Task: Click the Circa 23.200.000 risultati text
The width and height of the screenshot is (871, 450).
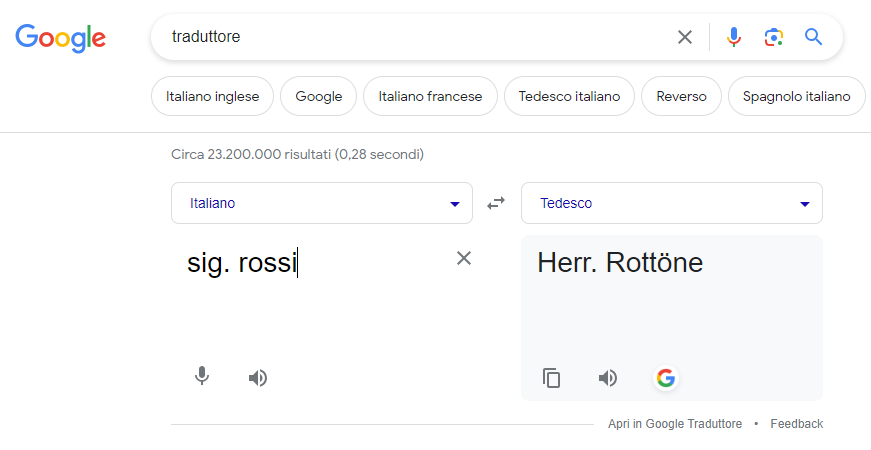Action: (297, 154)
